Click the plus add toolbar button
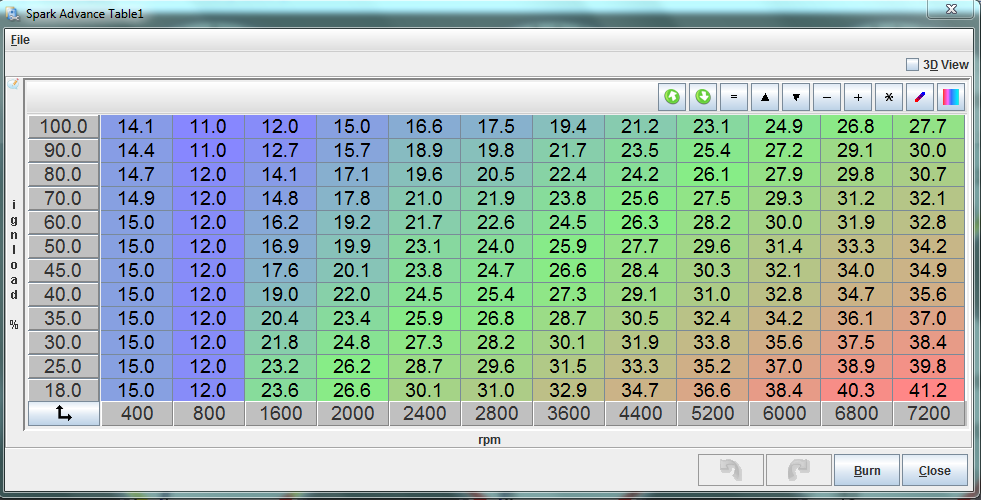The height and width of the screenshot is (500, 981). point(858,97)
